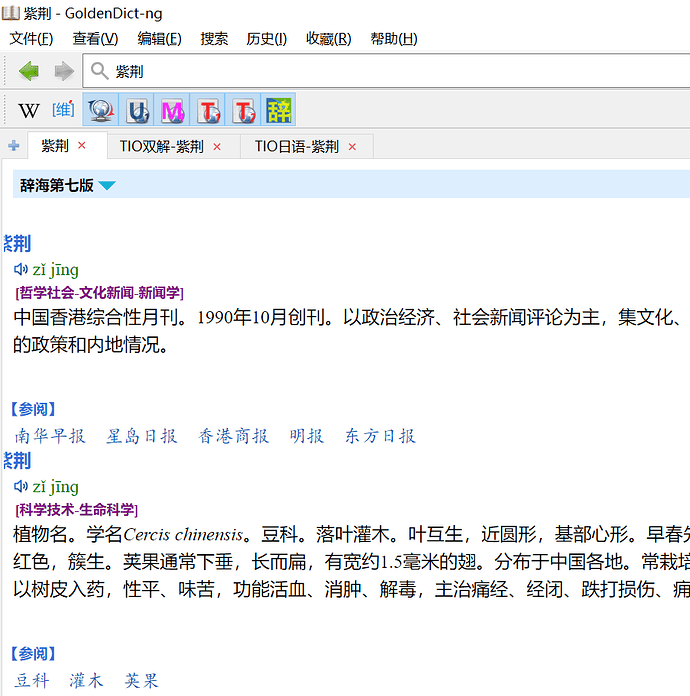Play pronunciation audio for first zǐ jīng
The image size is (690, 696).
coord(21,269)
